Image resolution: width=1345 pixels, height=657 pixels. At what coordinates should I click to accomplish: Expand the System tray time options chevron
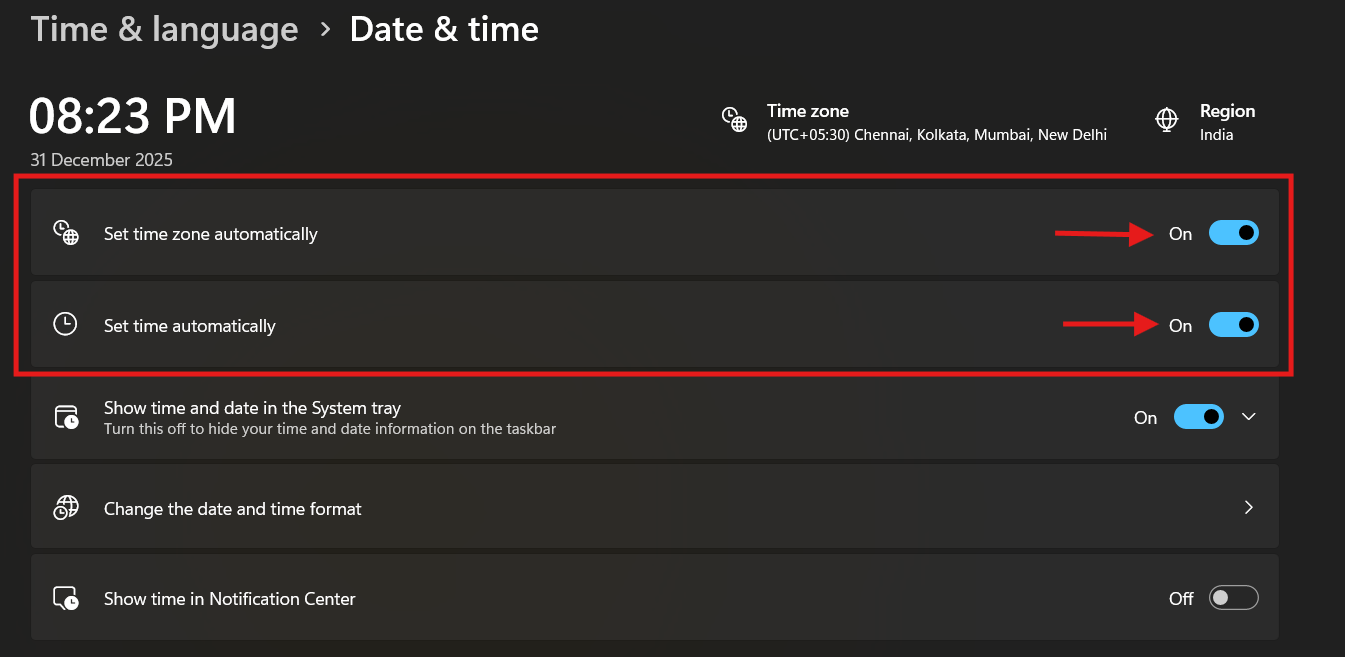1249,417
